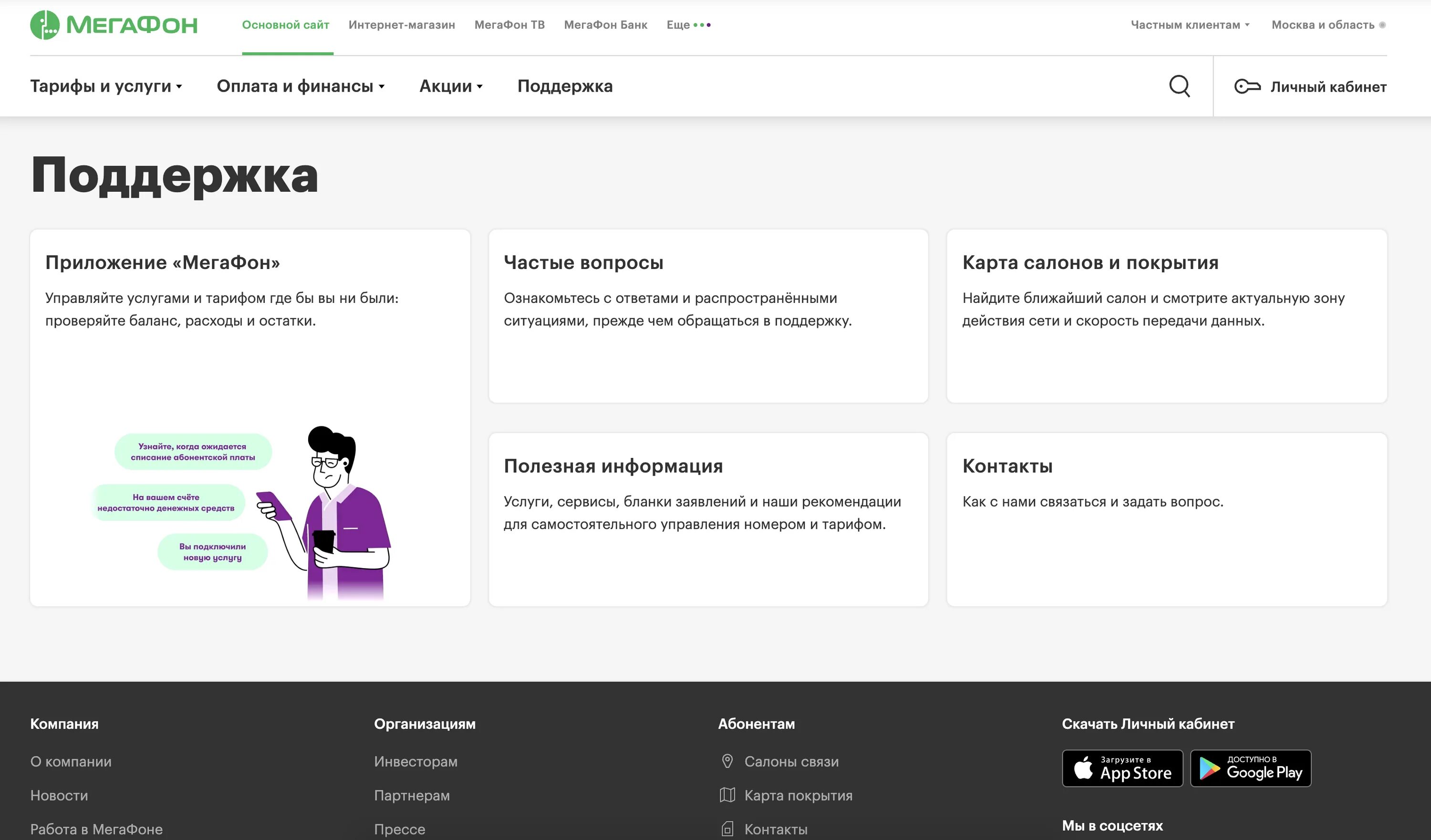Click the Инвесторам footer link

pos(415,761)
